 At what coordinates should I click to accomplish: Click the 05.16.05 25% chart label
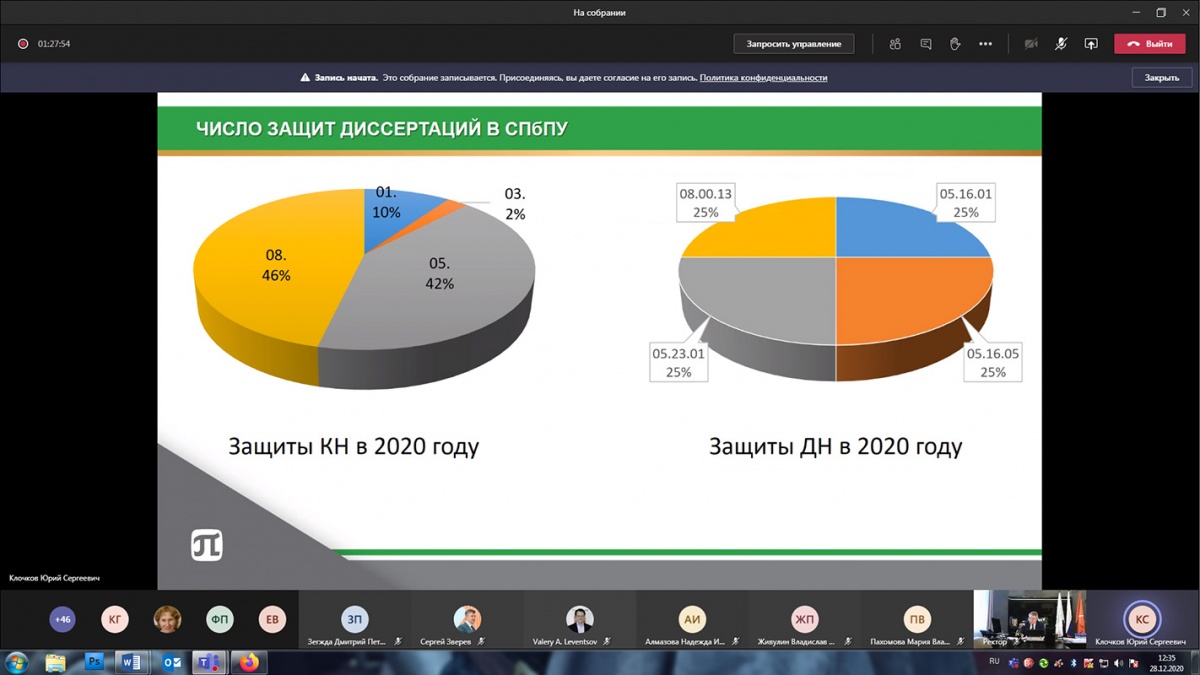[993, 362]
